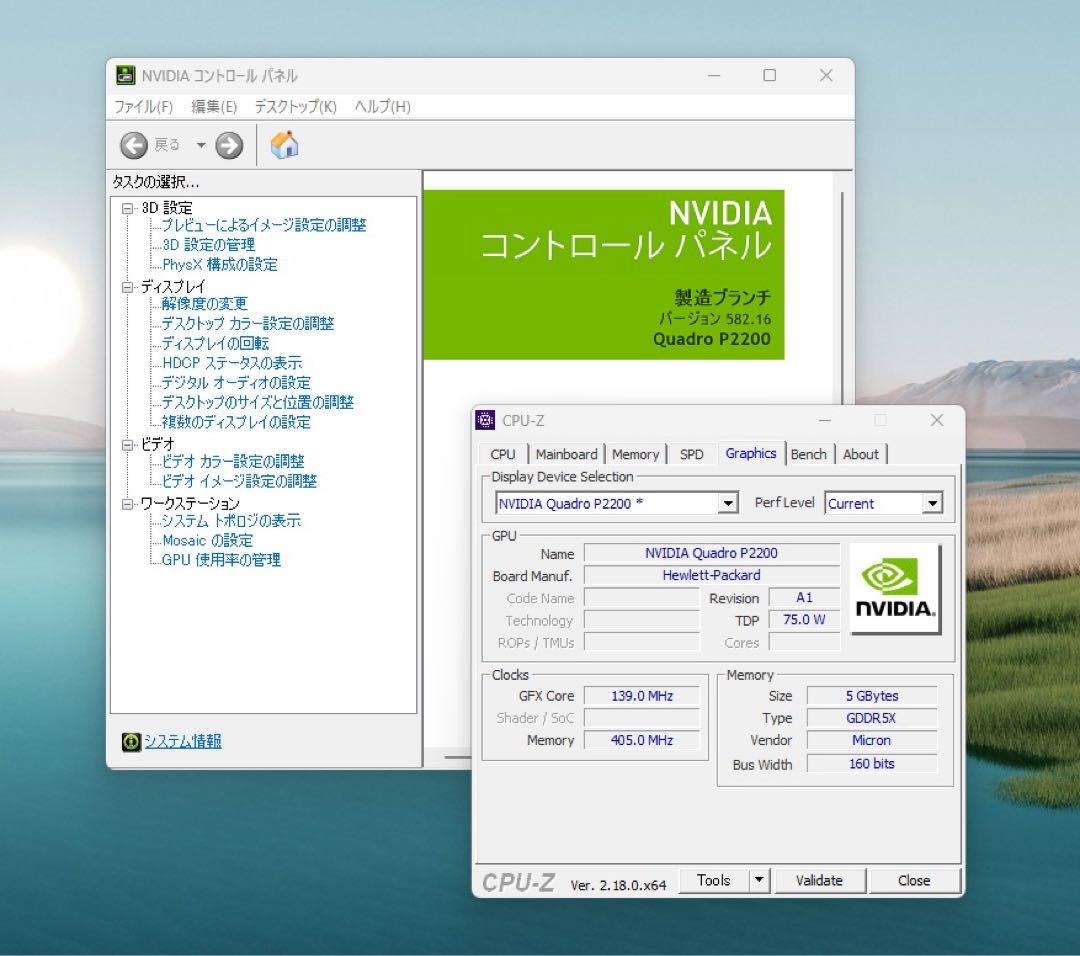Open the ヘルプ(H) menu
Image resolution: width=1080 pixels, height=956 pixels.
[382, 107]
